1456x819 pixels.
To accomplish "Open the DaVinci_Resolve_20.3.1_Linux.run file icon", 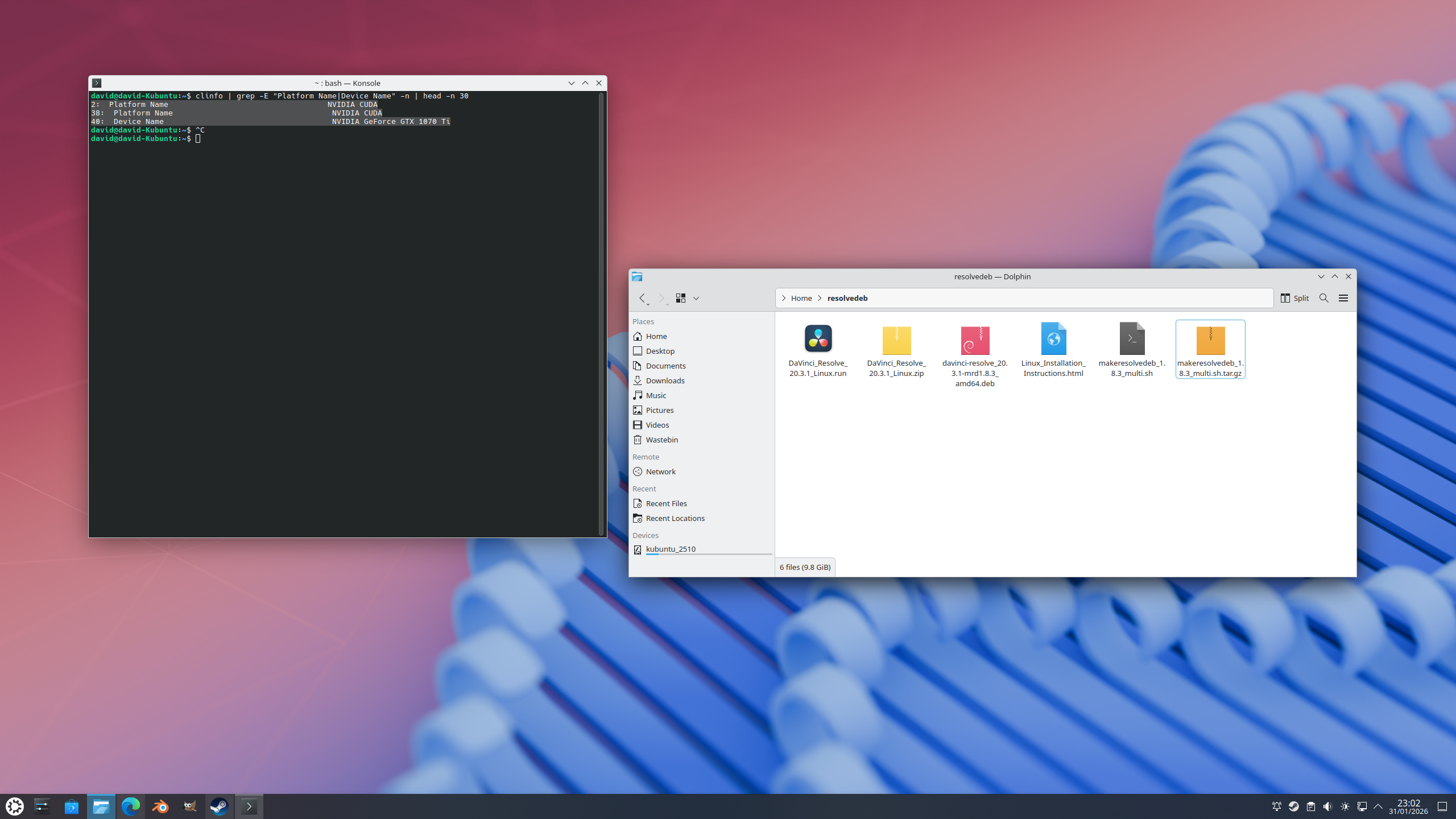I will (818, 340).
